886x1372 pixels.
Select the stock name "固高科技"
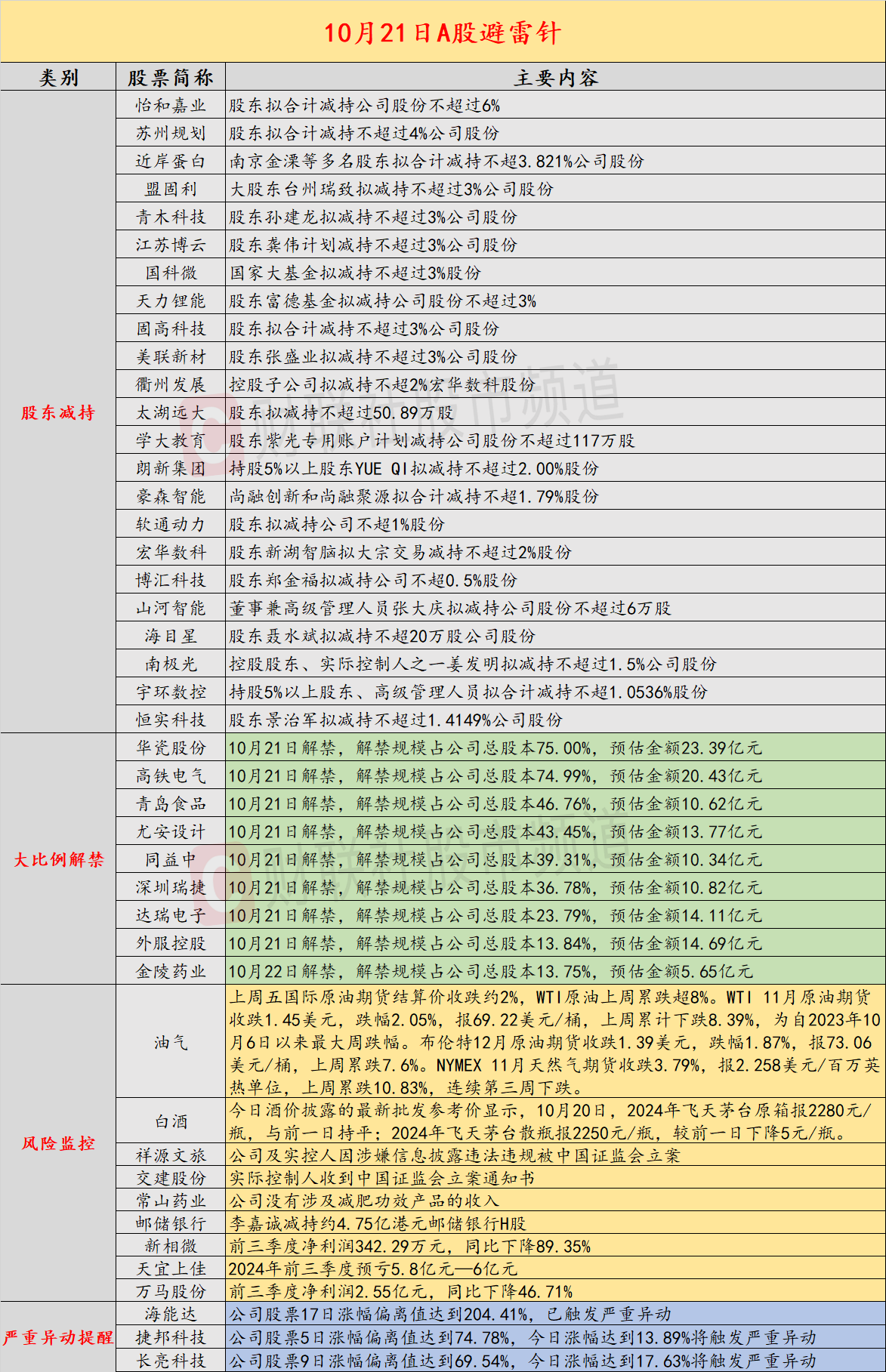(x=171, y=329)
